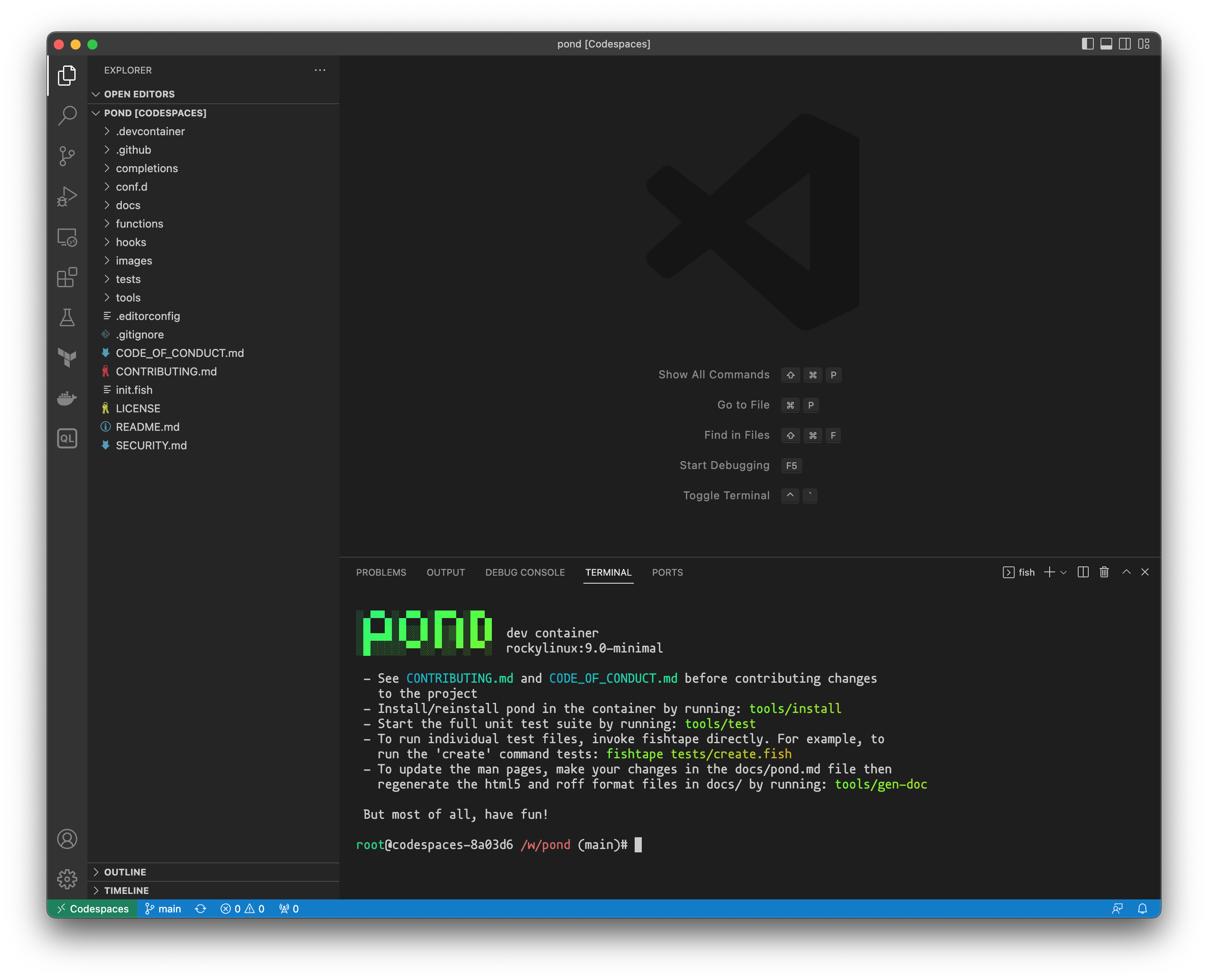
Task: Open the Source Control view
Action: [x=67, y=156]
